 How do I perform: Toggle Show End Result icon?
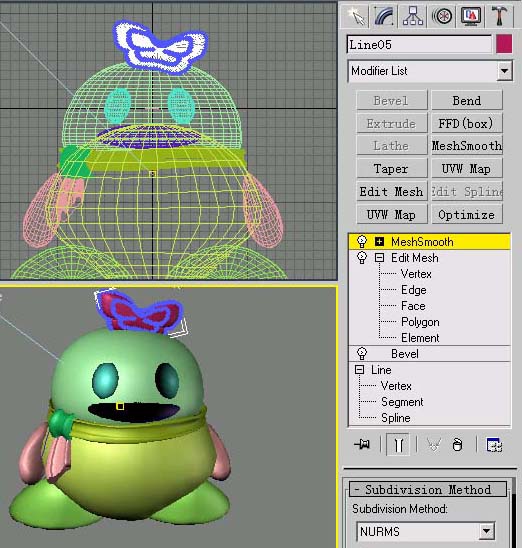point(398,445)
